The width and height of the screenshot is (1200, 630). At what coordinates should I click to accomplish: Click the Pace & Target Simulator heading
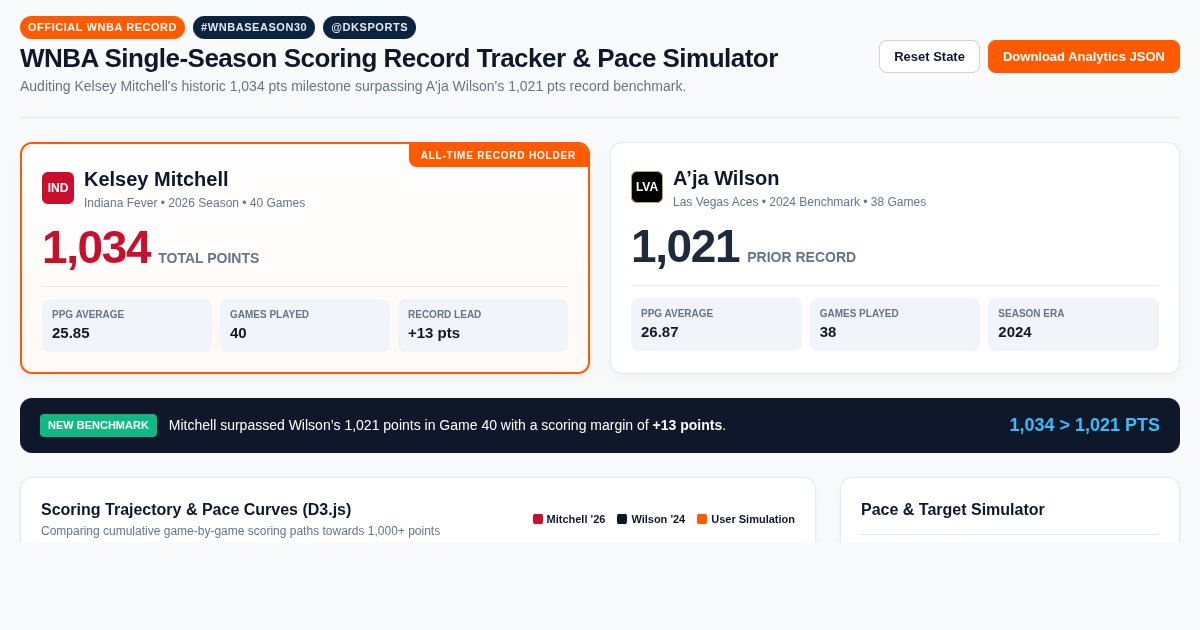(953, 509)
